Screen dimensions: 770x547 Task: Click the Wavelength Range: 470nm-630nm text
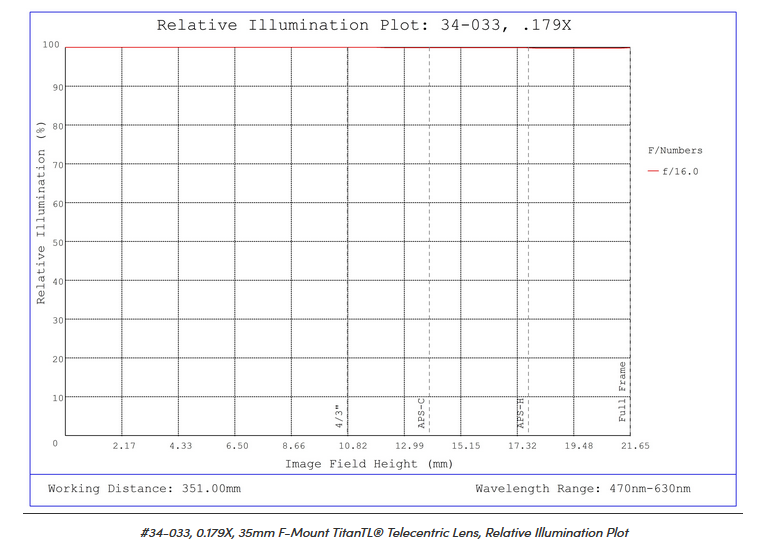tap(582, 489)
